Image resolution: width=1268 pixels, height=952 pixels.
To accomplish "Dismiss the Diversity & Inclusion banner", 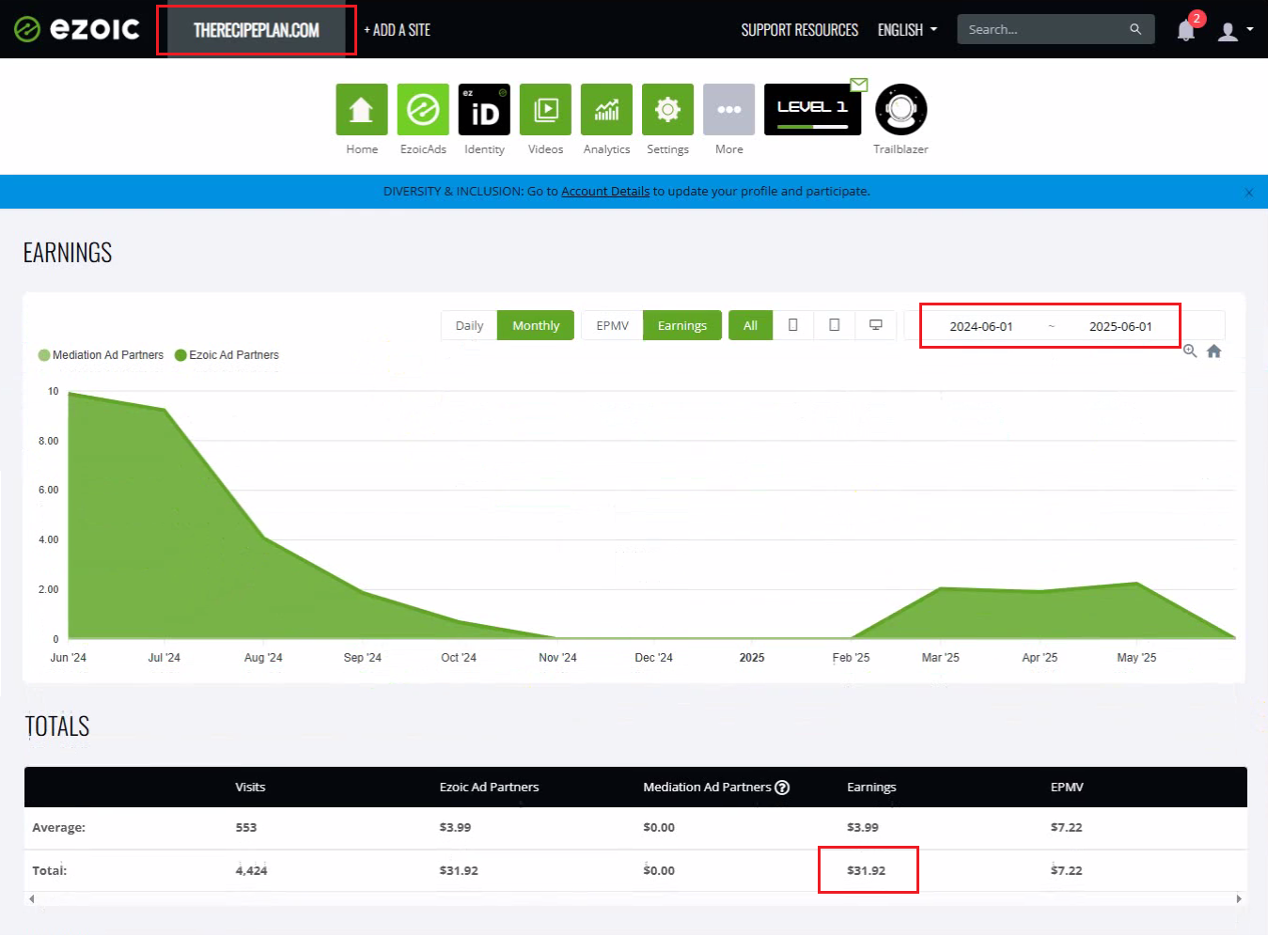I will (x=1249, y=193).
